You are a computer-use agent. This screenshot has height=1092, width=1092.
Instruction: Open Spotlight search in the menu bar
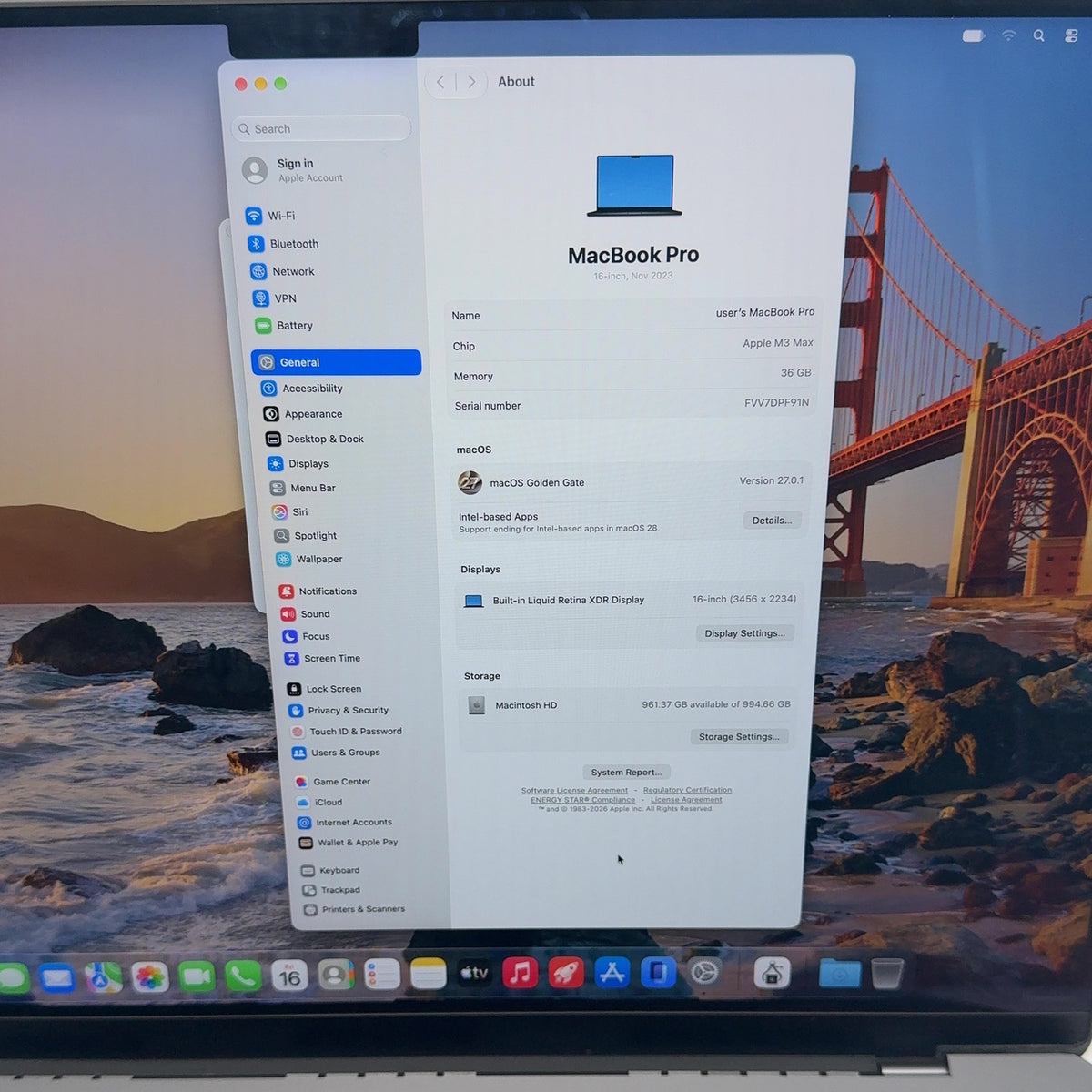[1038, 35]
